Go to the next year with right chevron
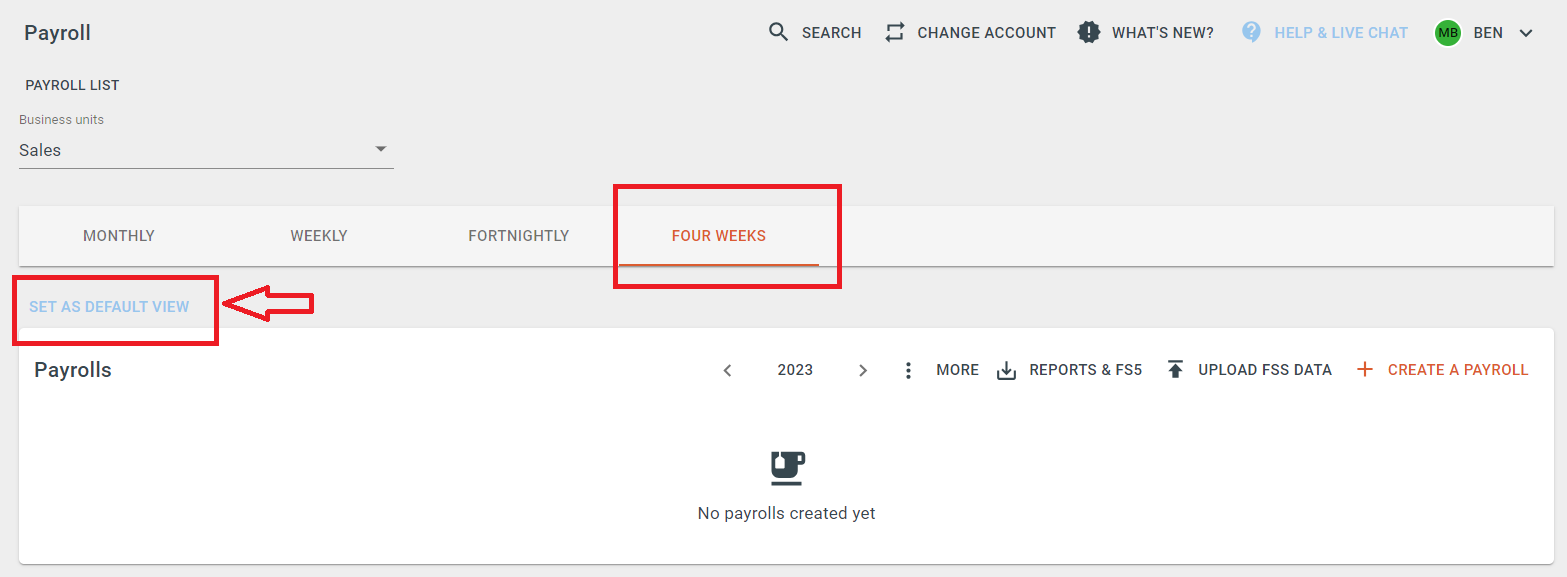This screenshot has width=1567, height=577. 863,370
